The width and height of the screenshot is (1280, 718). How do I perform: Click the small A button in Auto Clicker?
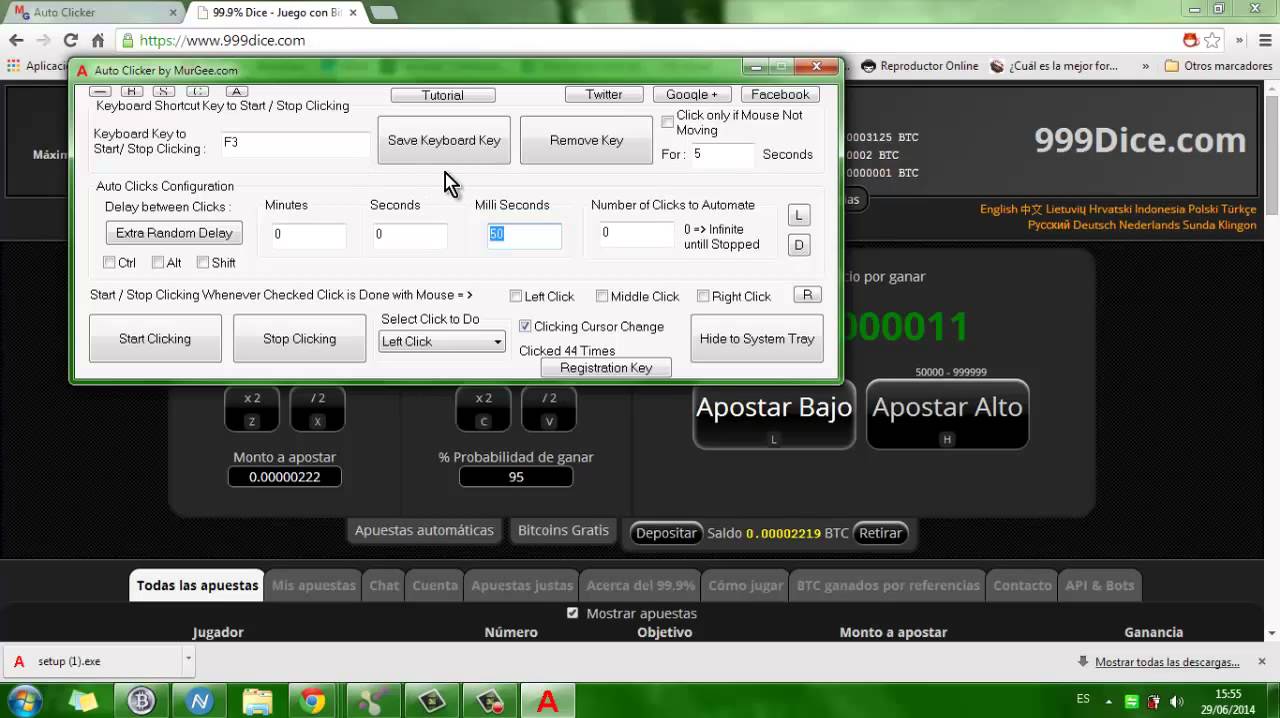tap(236, 91)
